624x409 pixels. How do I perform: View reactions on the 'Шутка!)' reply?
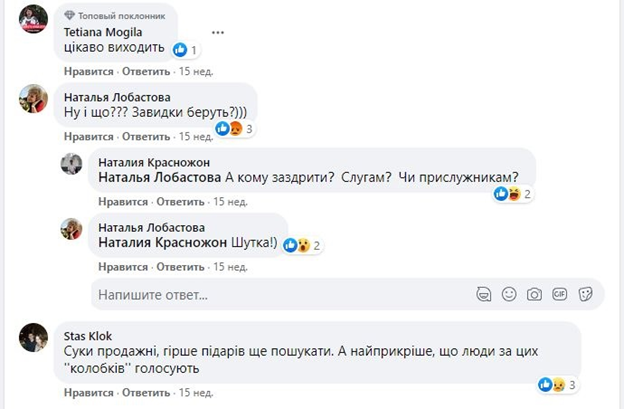(x=298, y=245)
